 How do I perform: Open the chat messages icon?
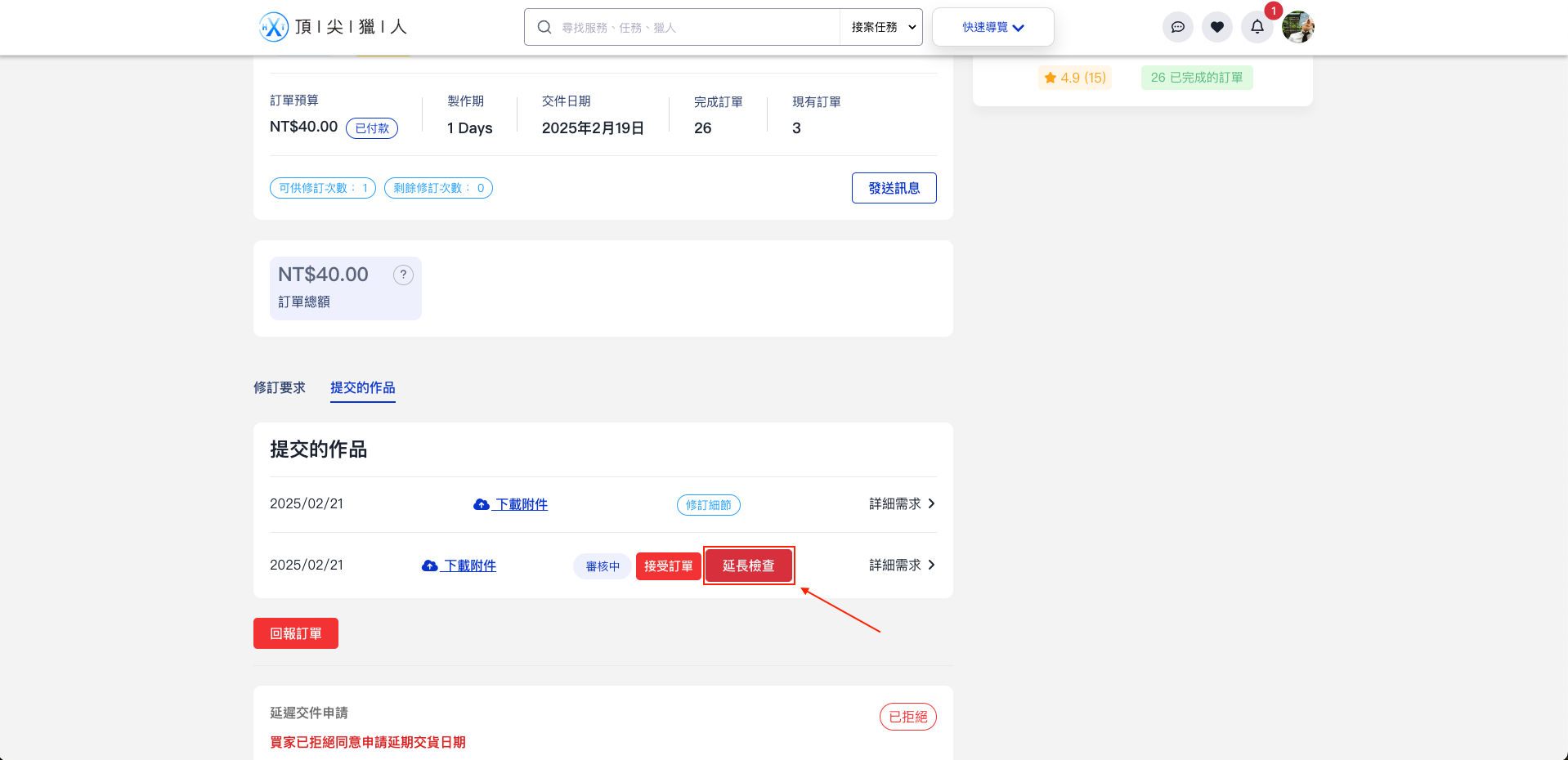coord(1177,27)
